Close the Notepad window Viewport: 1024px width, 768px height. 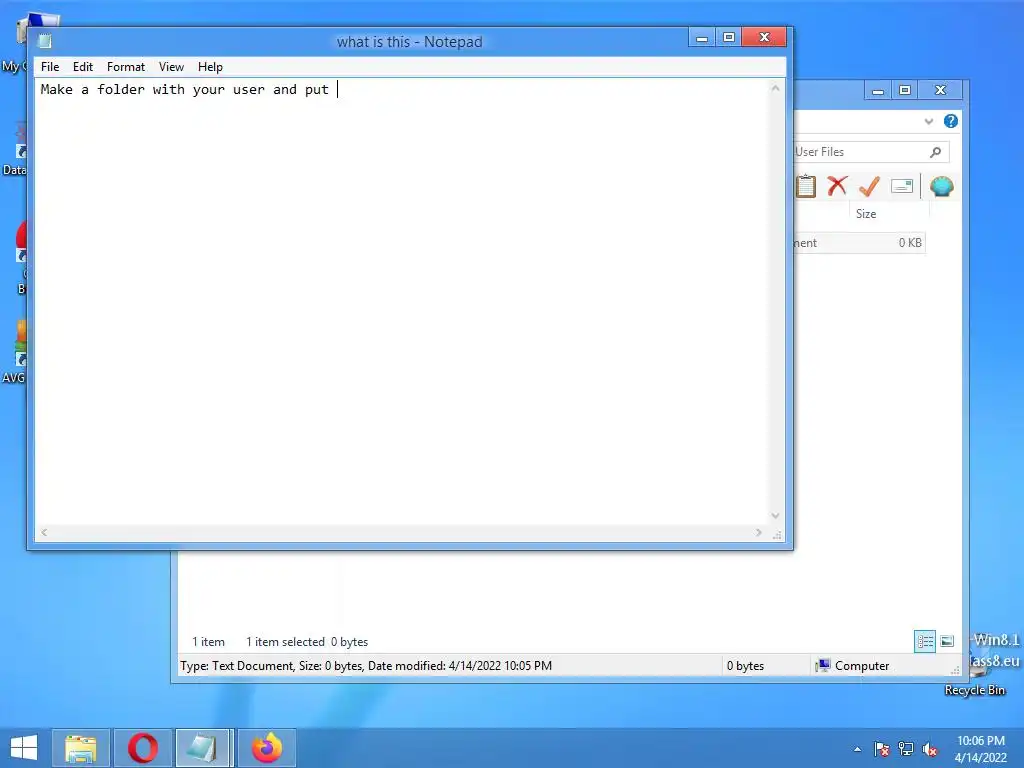point(765,37)
